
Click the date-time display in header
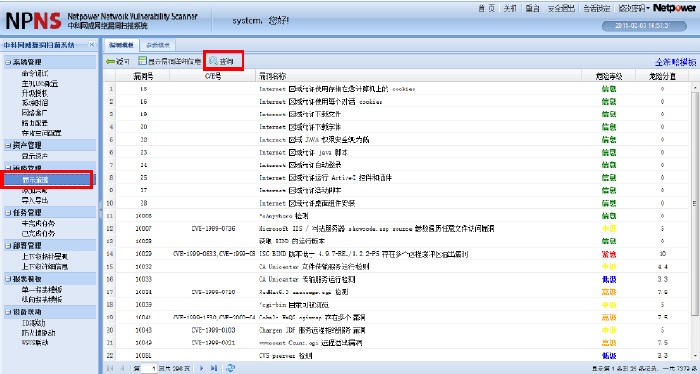(644, 25)
